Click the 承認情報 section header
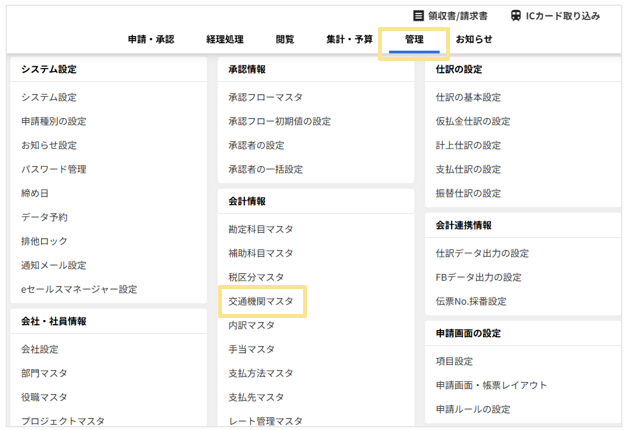This screenshot has width=627, height=430. click(x=247, y=69)
